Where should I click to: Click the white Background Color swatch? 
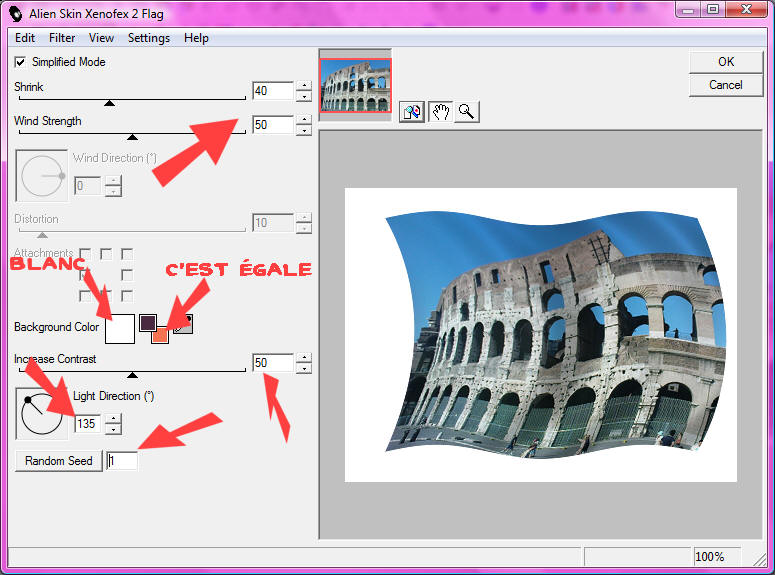(120, 329)
